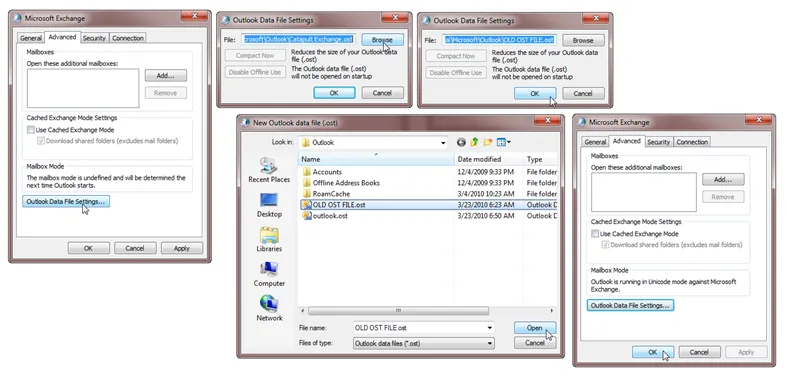Expand the Look in dropdown
The image size is (787, 377).
(443, 143)
